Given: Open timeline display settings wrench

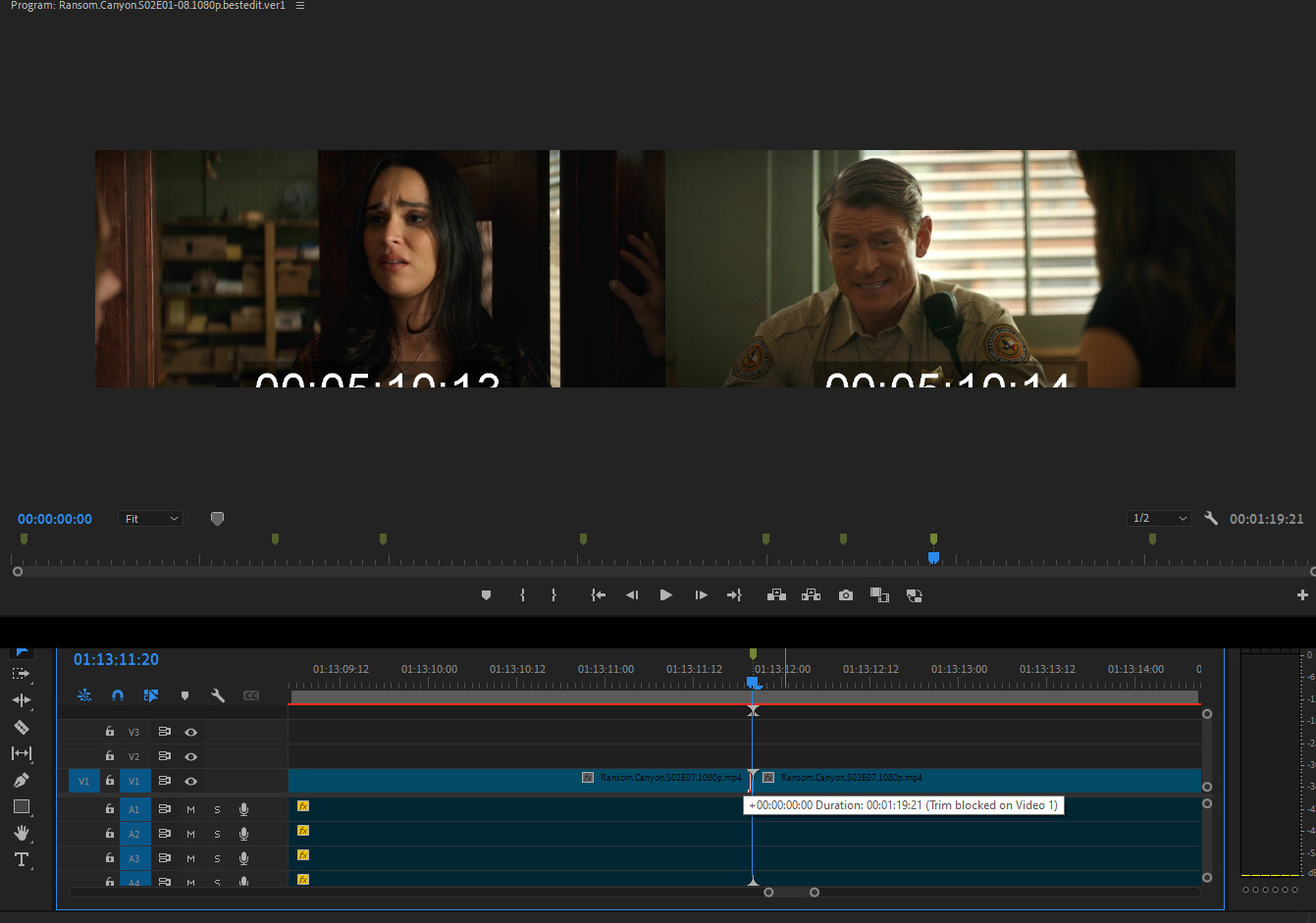Looking at the screenshot, I should point(218,695).
